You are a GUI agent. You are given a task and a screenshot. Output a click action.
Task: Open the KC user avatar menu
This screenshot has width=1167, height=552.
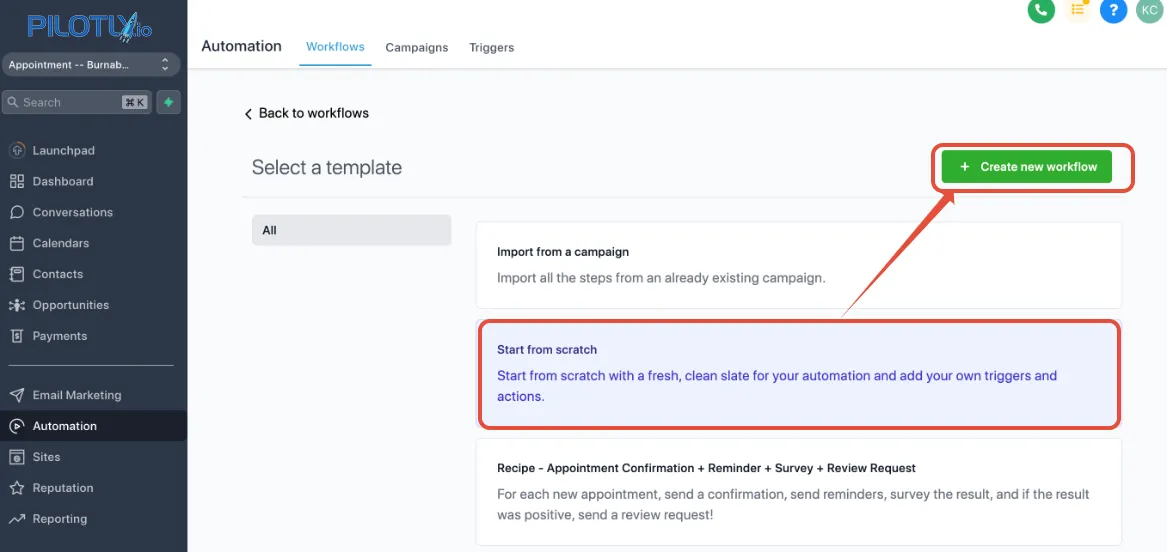tap(1149, 10)
